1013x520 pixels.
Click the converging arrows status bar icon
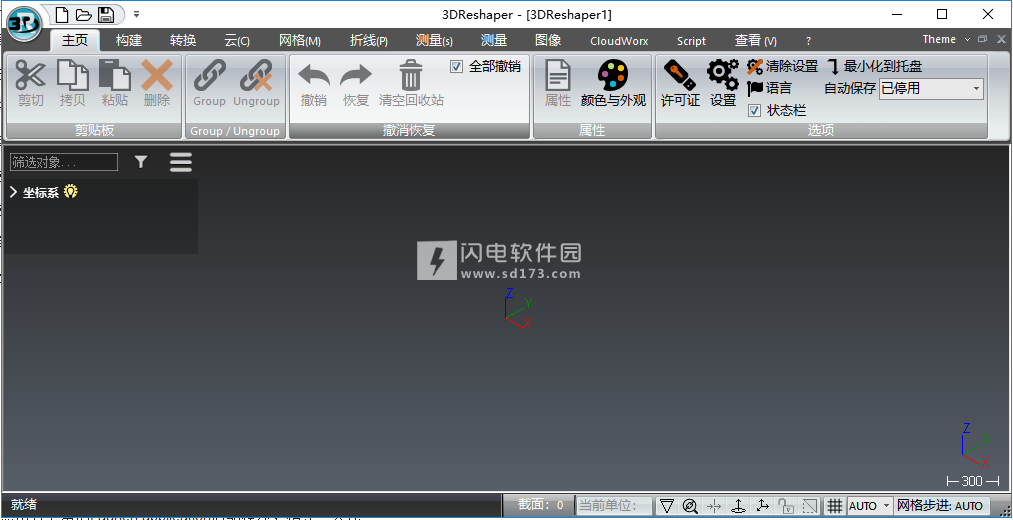click(714, 506)
